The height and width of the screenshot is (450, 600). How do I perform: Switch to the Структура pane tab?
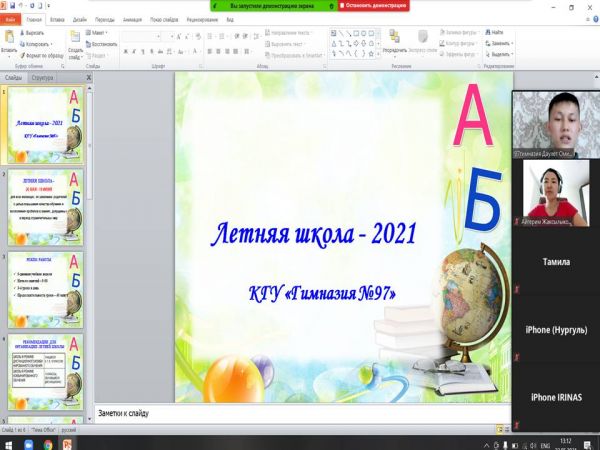[x=42, y=76]
